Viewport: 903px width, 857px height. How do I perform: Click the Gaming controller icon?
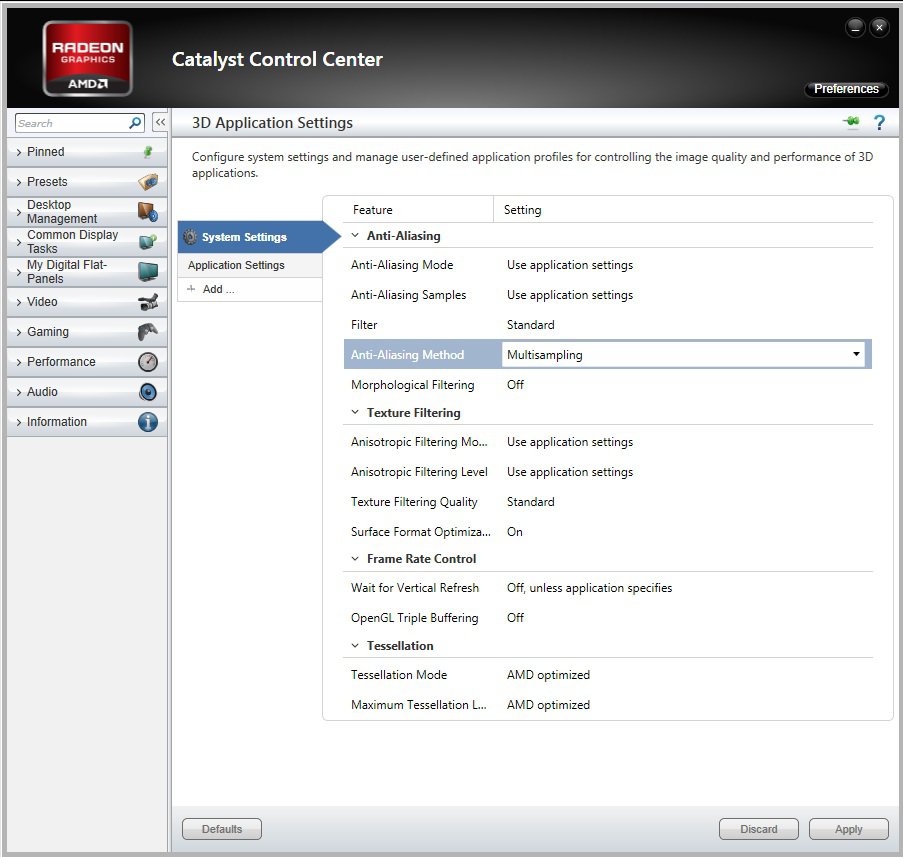[148, 332]
